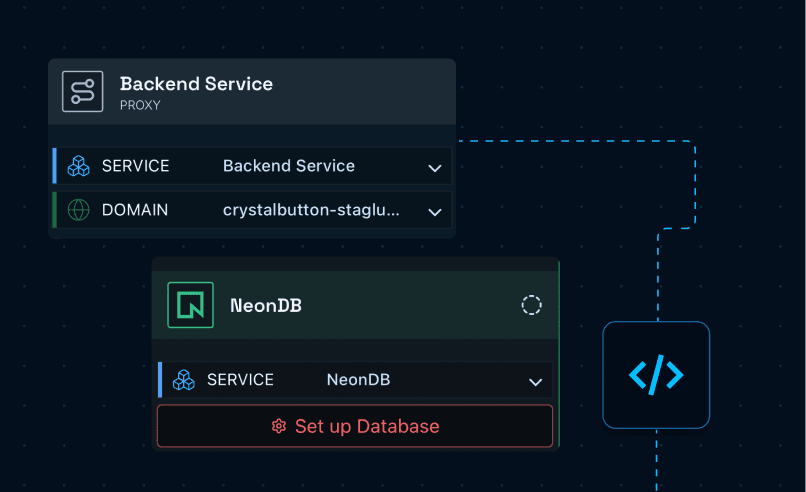Click the cubes icon in NeonDB service row
Viewport: 806px width, 492px height.
[x=184, y=380]
